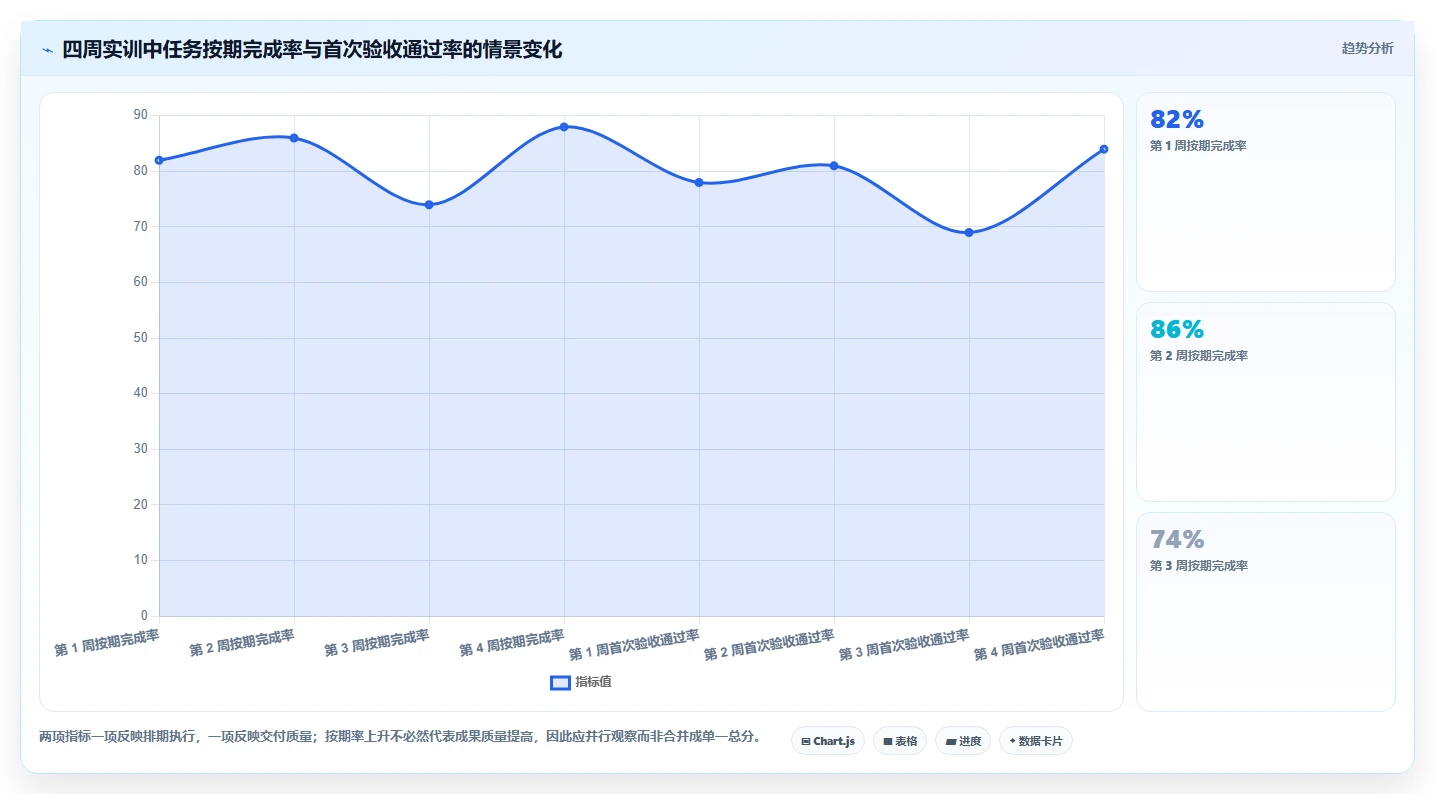Click data point for 第 1 周首次验收通过率
This screenshot has height=794, width=1435.
(699, 183)
